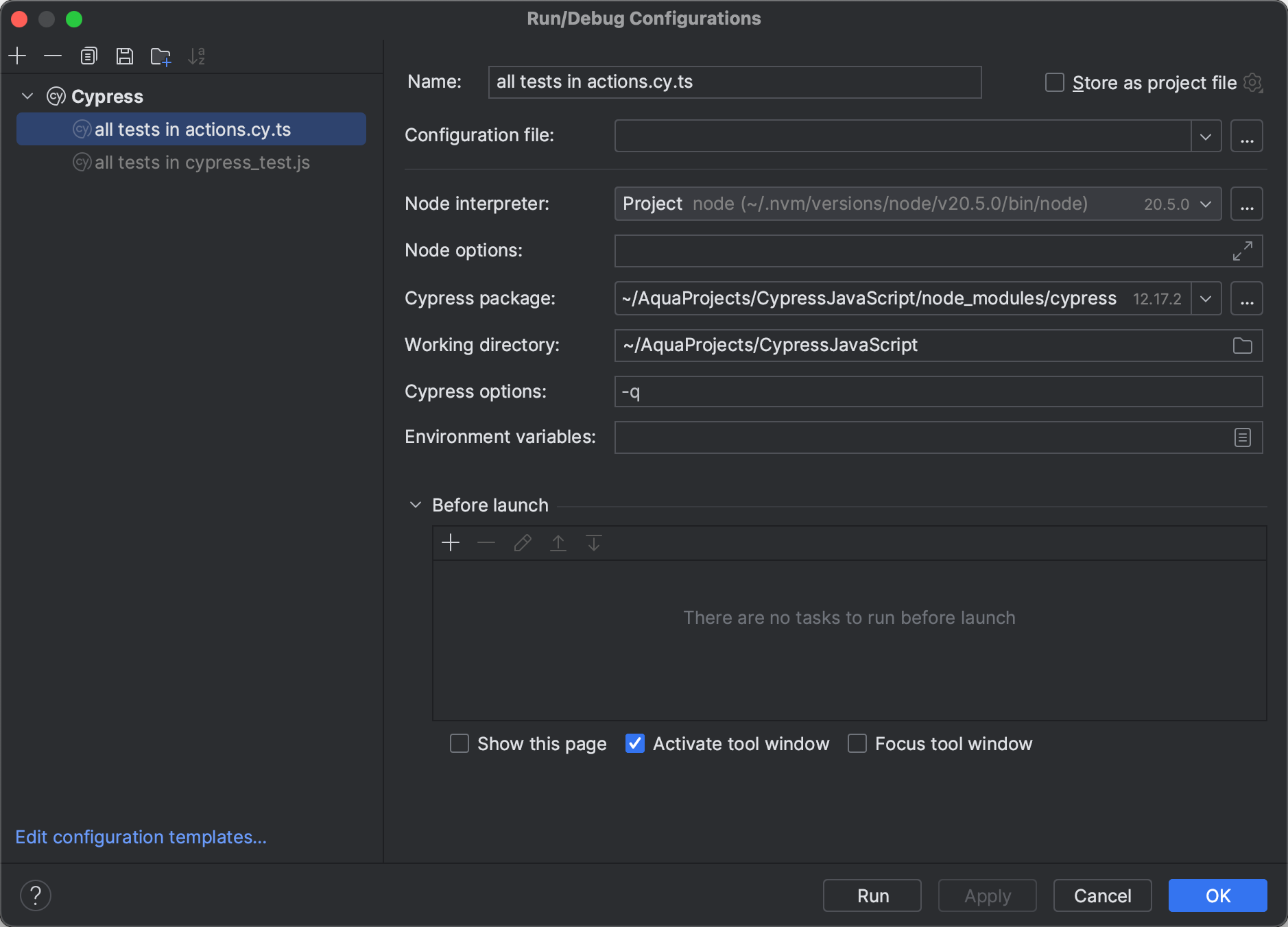Open the Node interpreter version dropdown
This screenshot has width=1288, height=927.
(x=1205, y=204)
